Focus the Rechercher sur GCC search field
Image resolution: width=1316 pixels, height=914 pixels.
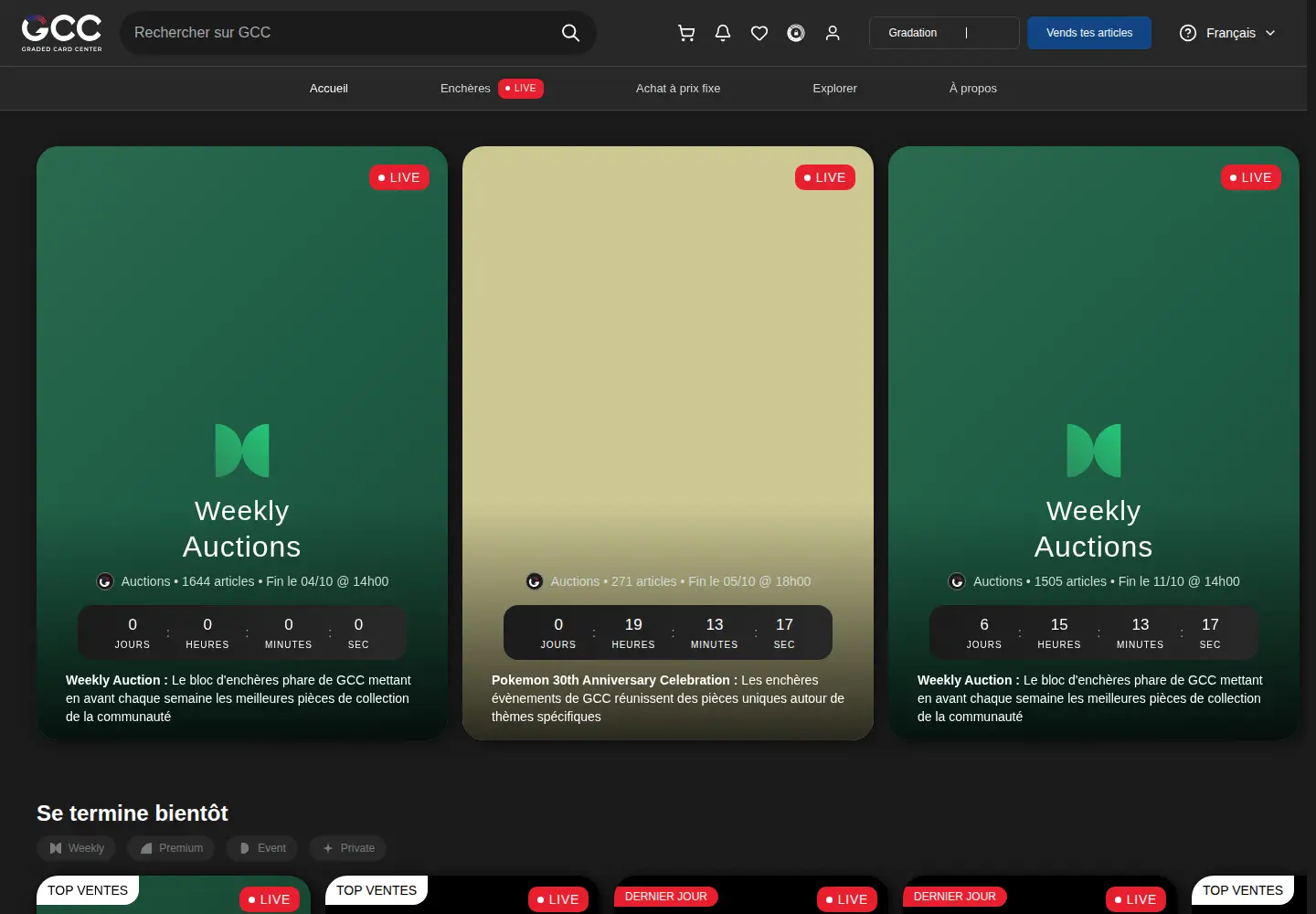358,33
